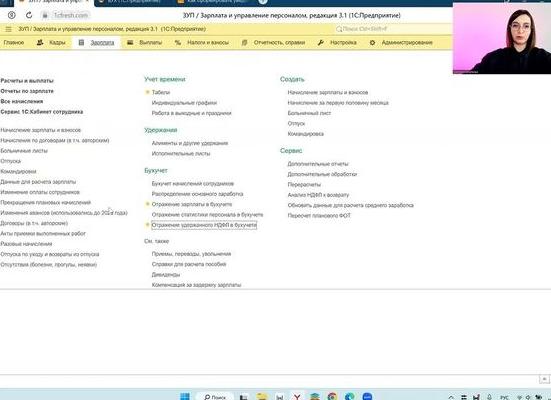551x400 pixels.
Task: Open Сервис 1С:Кабинет сотрудника
Action: 42,112
